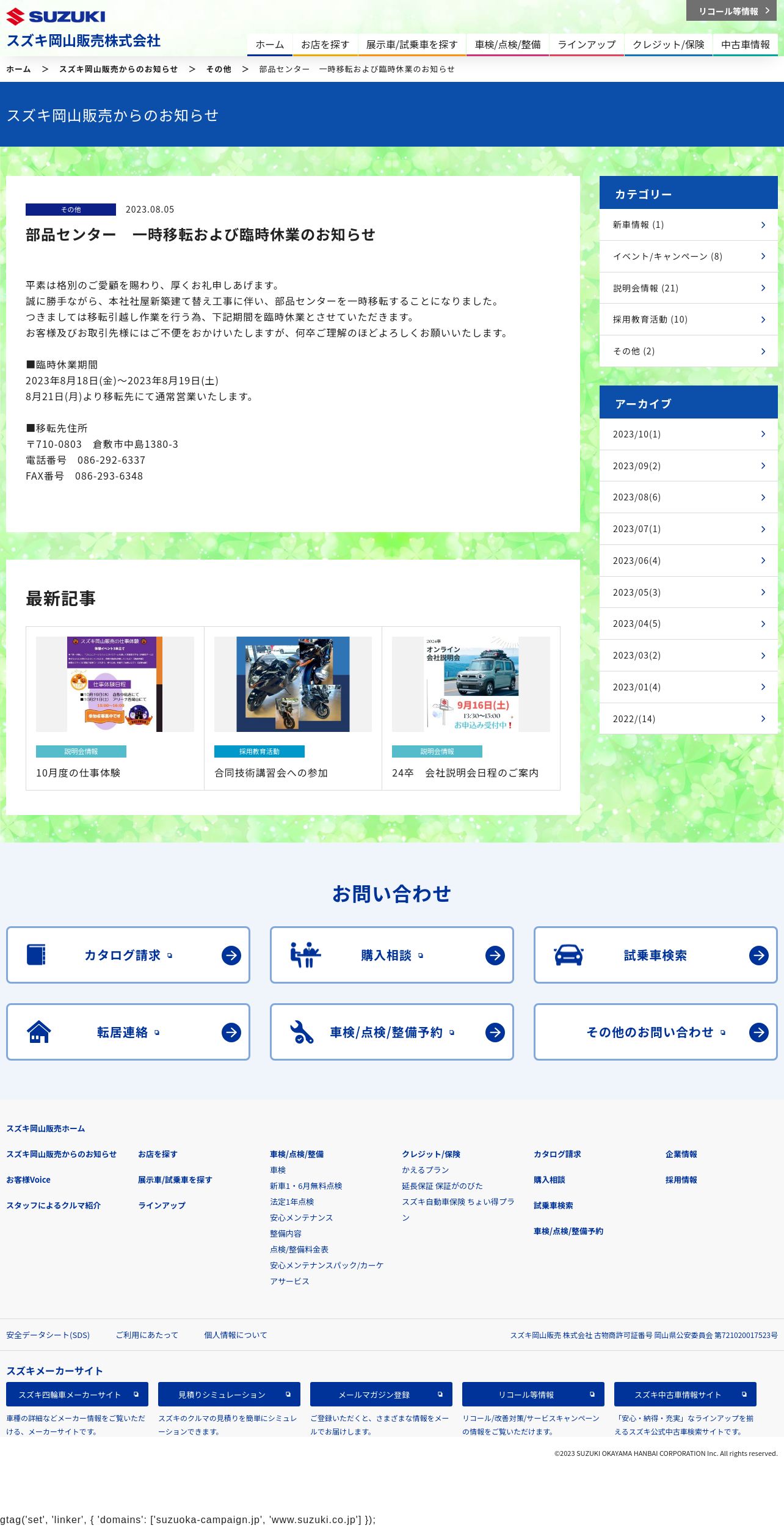Open 24卒 会社説明会日程のご案内 thumbnail
This screenshot has width=784, height=1528.
[471, 684]
